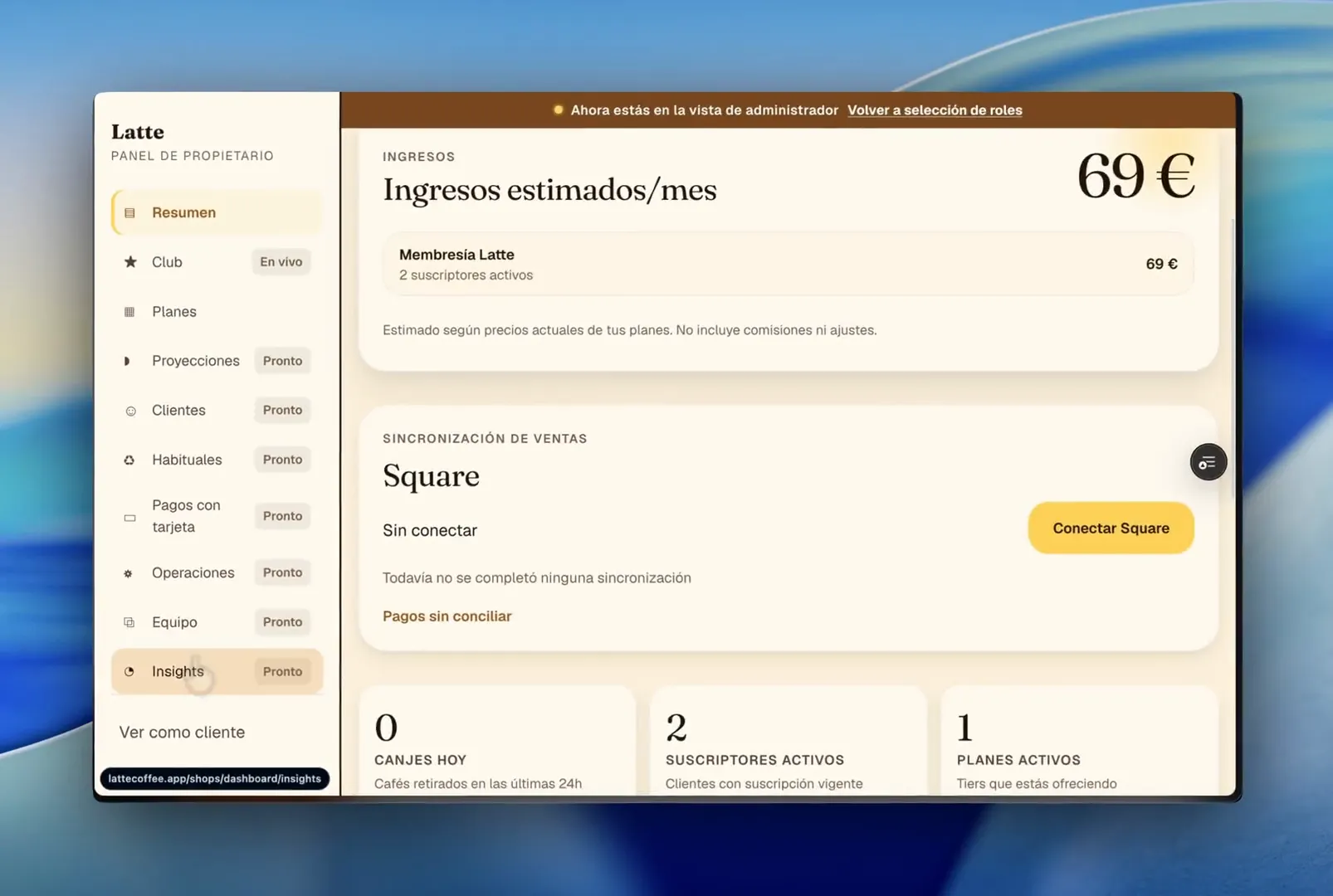Click the Ingresos estimados/mes heading
Image resolution: width=1333 pixels, height=896 pixels.
point(549,190)
